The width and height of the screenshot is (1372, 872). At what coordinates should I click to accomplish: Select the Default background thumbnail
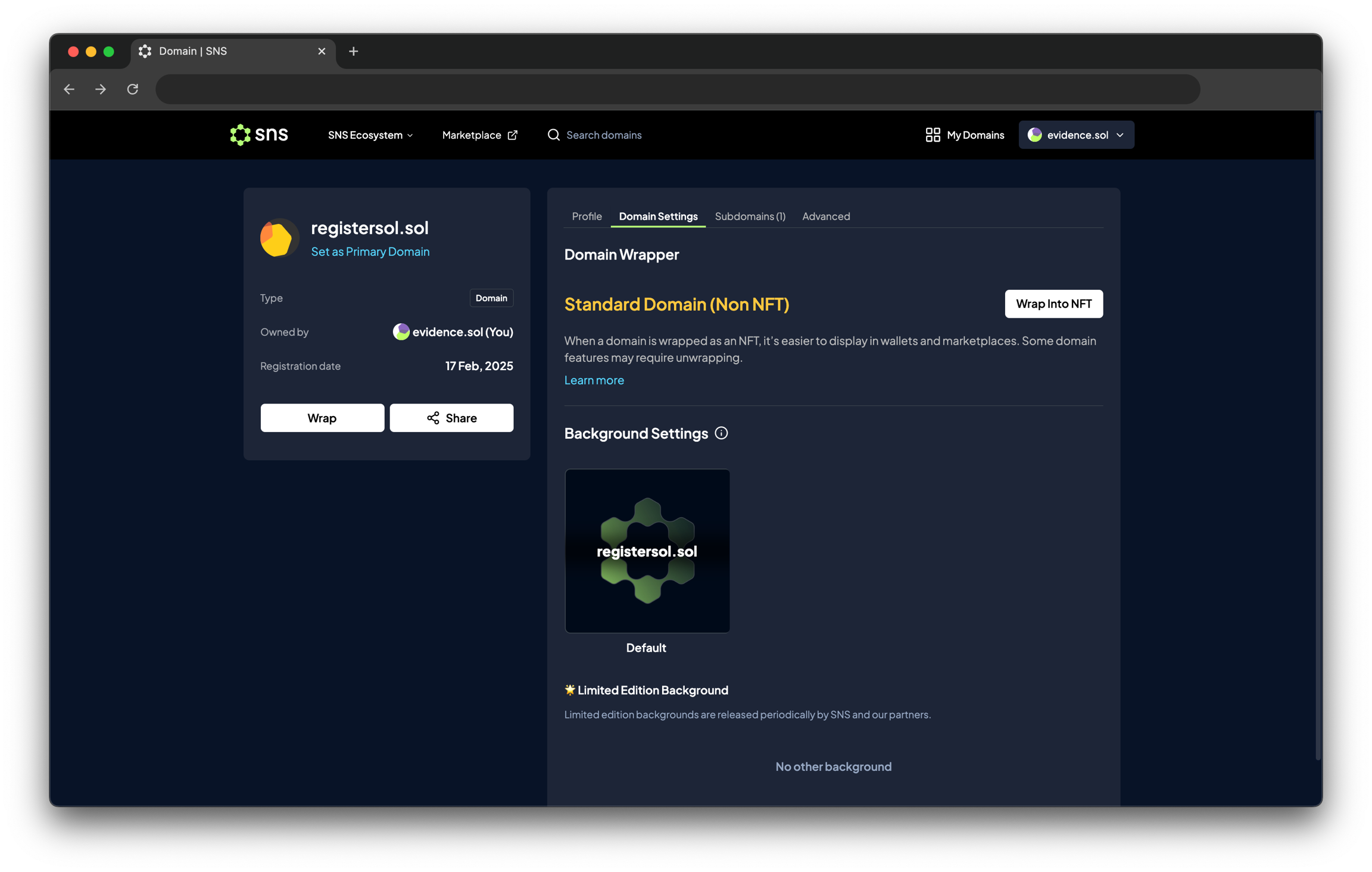coord(647,551)
